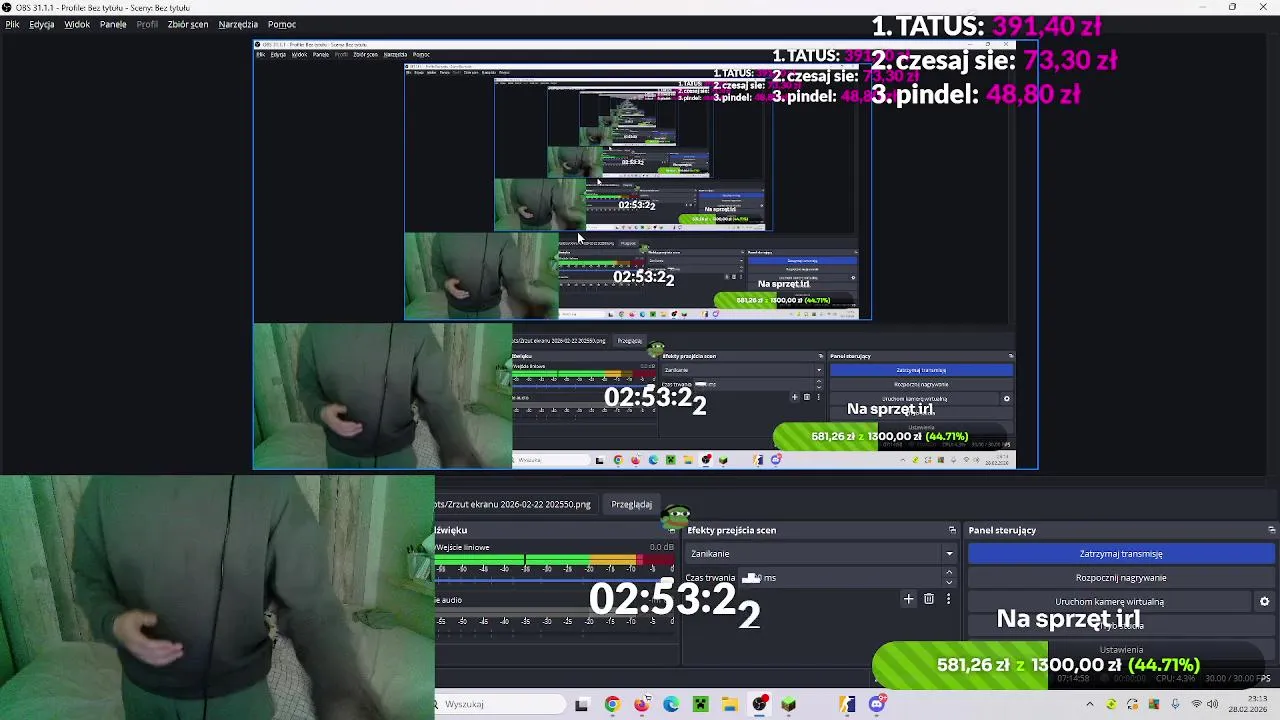Open the Edycja menu
Image resolution: width=1280 pixels, height=720 pixels.
click(x=42, y=24)
